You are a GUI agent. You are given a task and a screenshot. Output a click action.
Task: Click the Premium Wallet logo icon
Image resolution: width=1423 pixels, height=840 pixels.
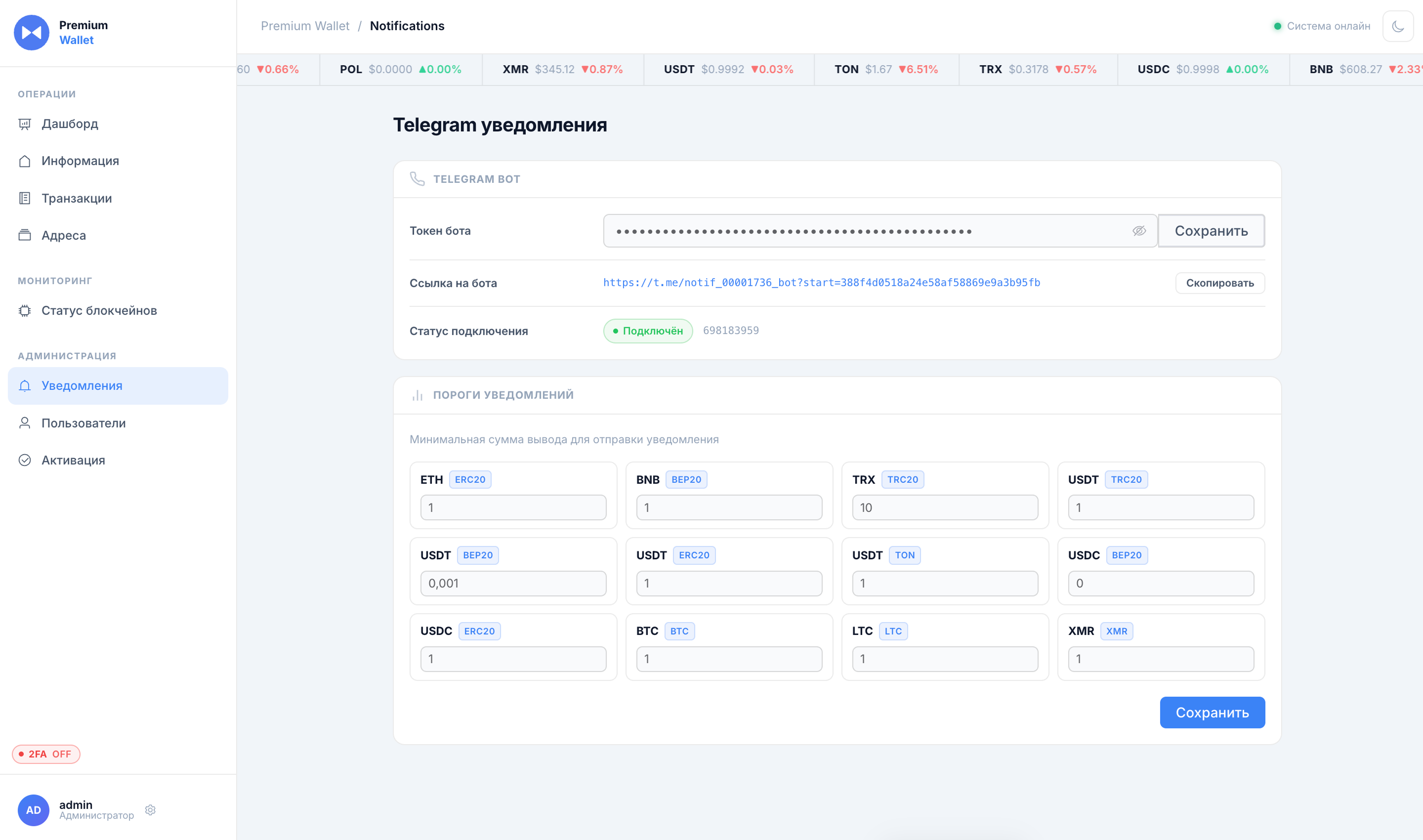coord(32,32)
